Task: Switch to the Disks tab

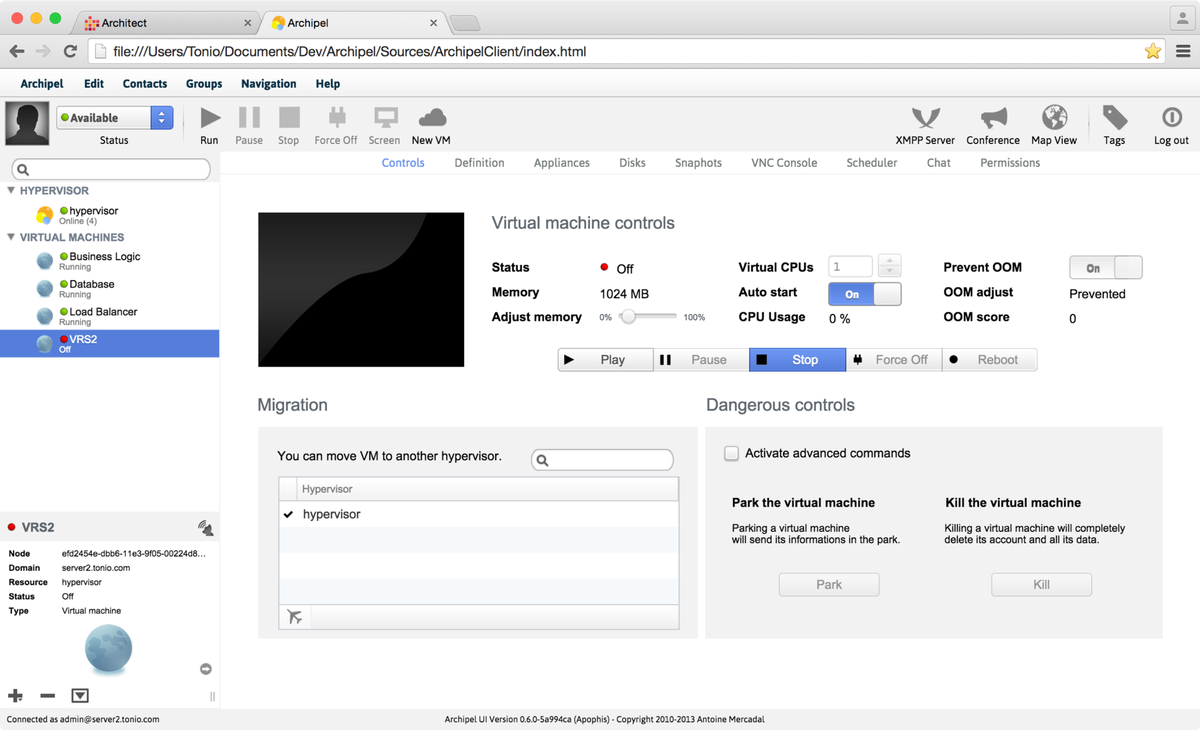Action: coord(632,163)
